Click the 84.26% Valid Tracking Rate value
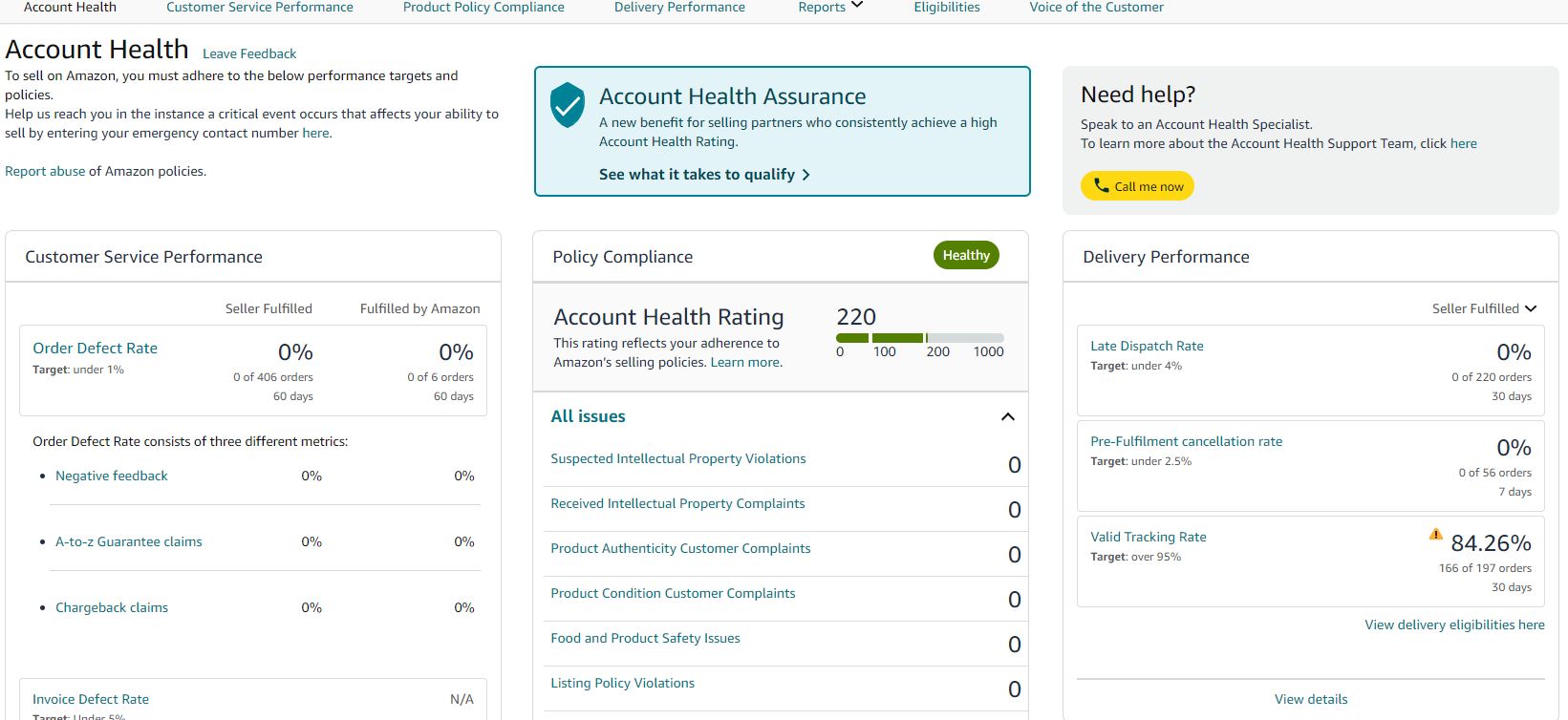Screen dimensions: 1568x720 pyautogui.click(x=1491, y=543)
